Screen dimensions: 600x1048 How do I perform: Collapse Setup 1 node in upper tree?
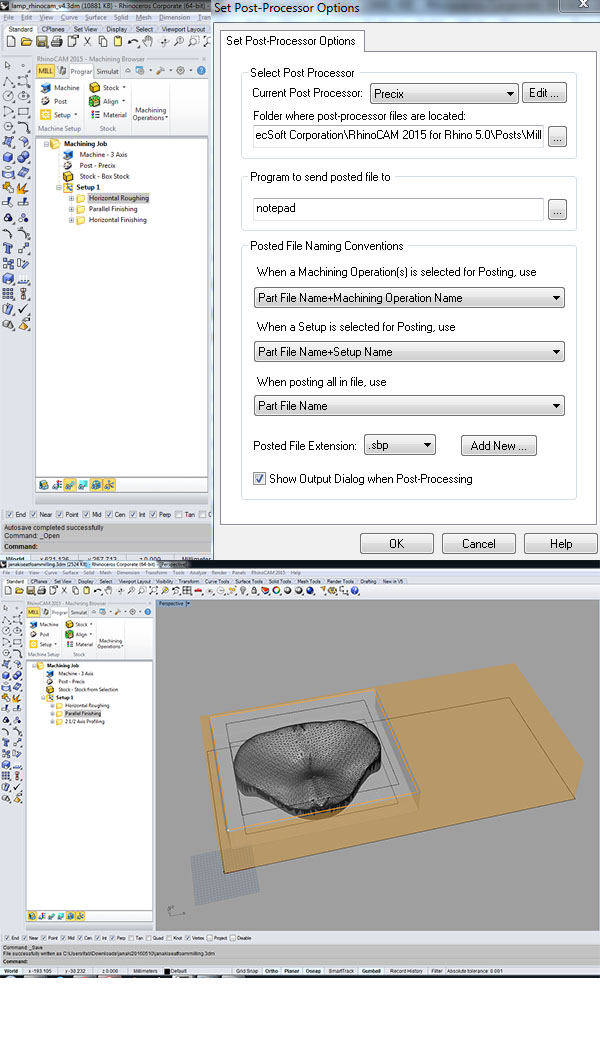click(x=59, y=188)
